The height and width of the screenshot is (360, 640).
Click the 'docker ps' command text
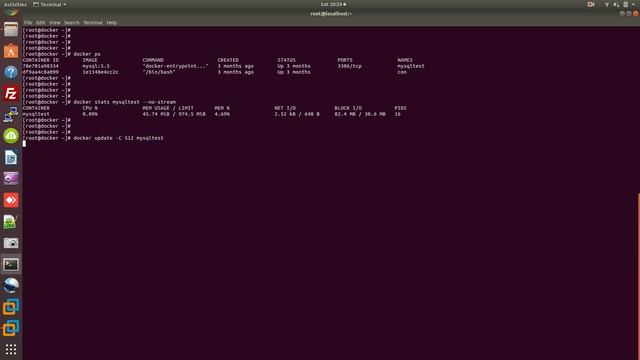[87, 54]
